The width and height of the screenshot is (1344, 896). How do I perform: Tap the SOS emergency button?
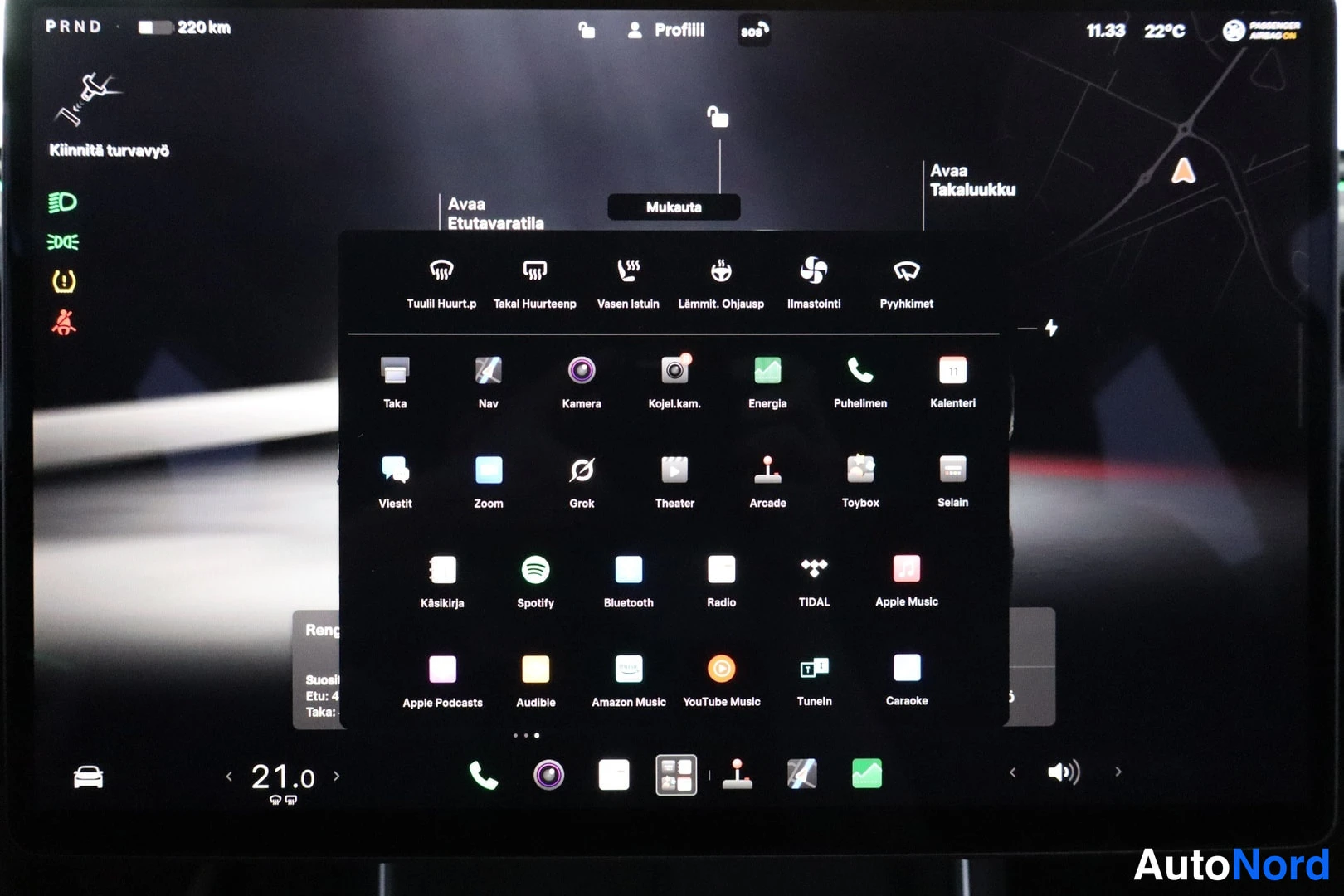point(754,31)
